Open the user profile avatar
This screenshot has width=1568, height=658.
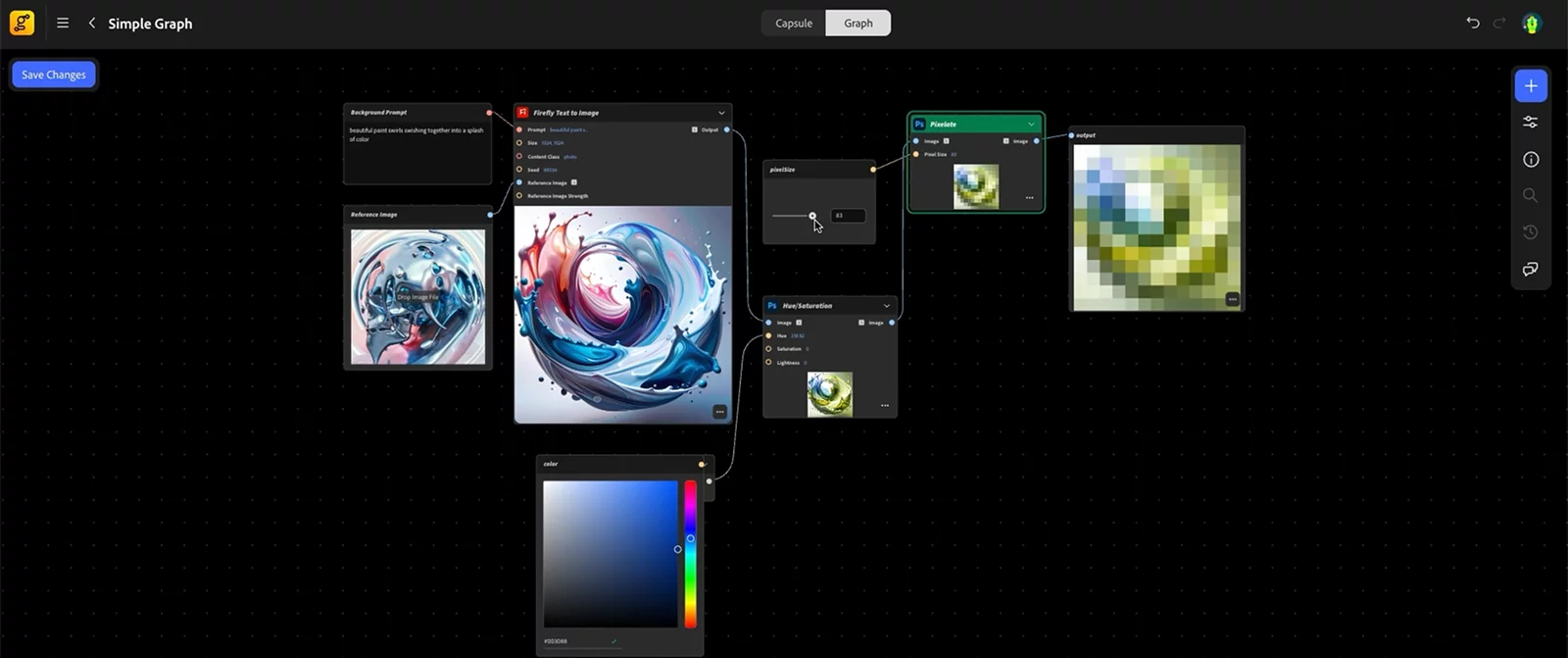[x=1531, y=24]
